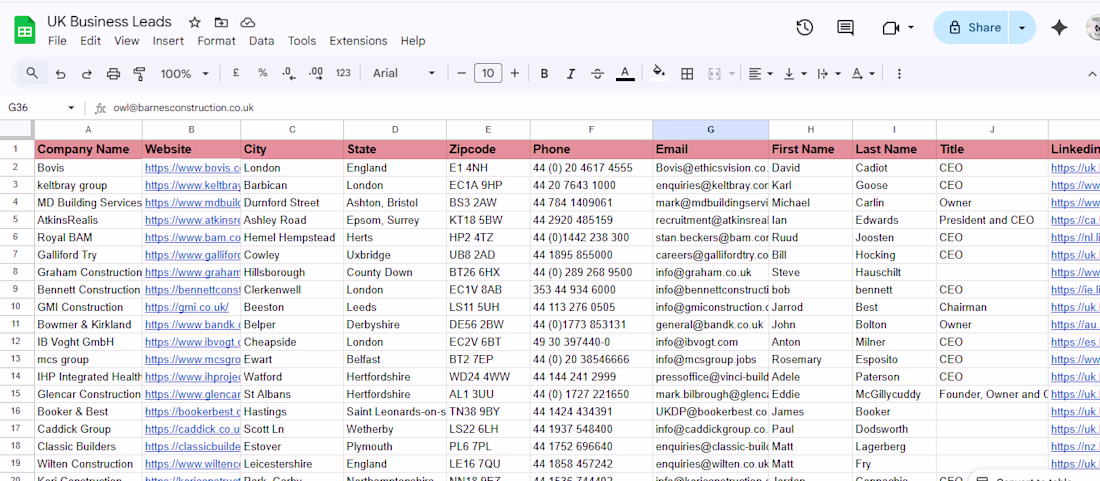The image size is (1100, 481).
Task: Open the text color picker
Action: (x=625, y=74)
